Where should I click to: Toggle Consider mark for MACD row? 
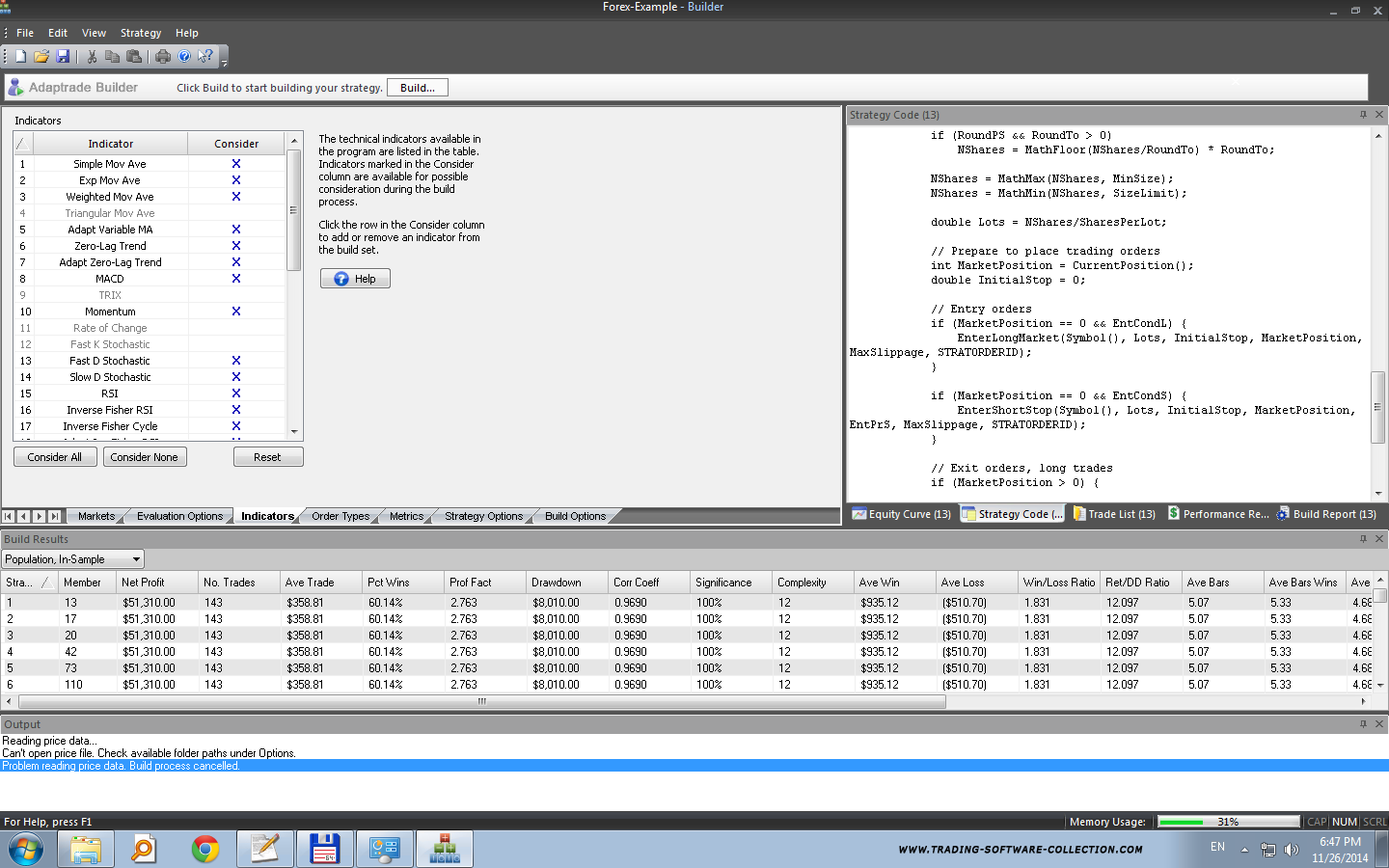pos(236,279)
